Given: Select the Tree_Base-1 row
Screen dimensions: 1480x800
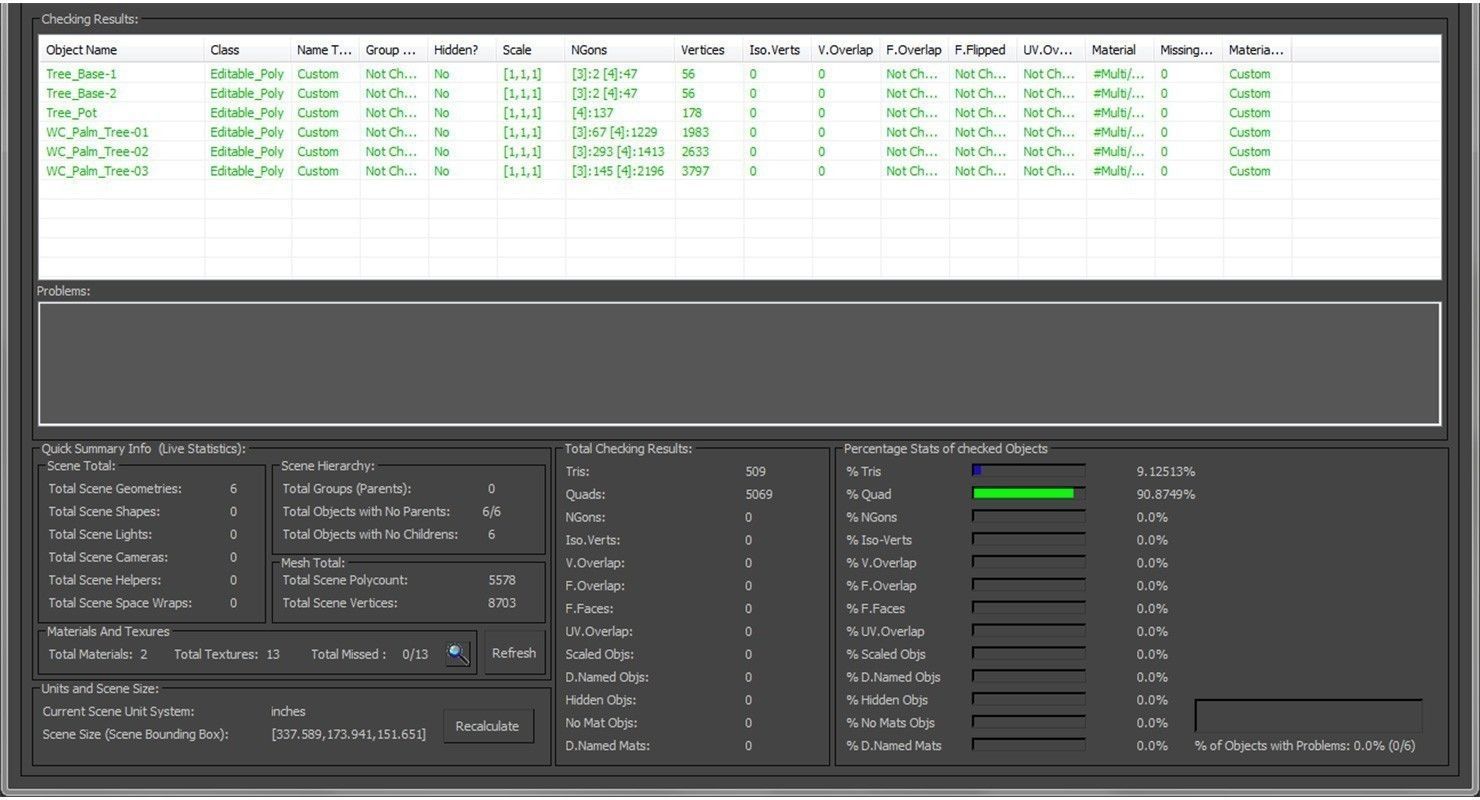Looking at the screenshot, I should pos(739,74).
